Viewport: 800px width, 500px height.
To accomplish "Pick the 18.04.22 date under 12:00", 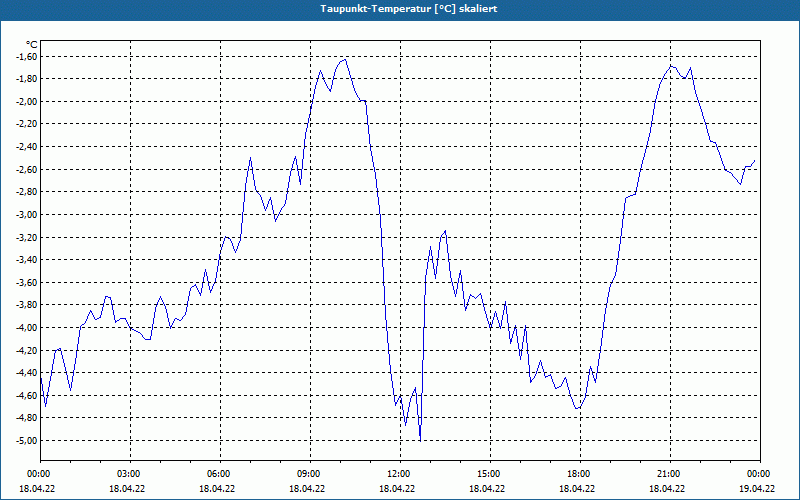I will [397, 488].
